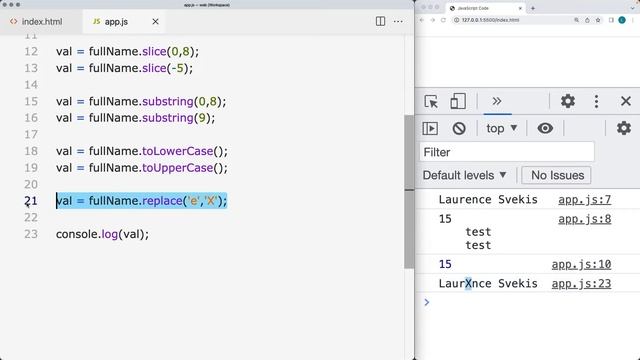Open a new browser tab
640x360 pixels.
(533, 8)
